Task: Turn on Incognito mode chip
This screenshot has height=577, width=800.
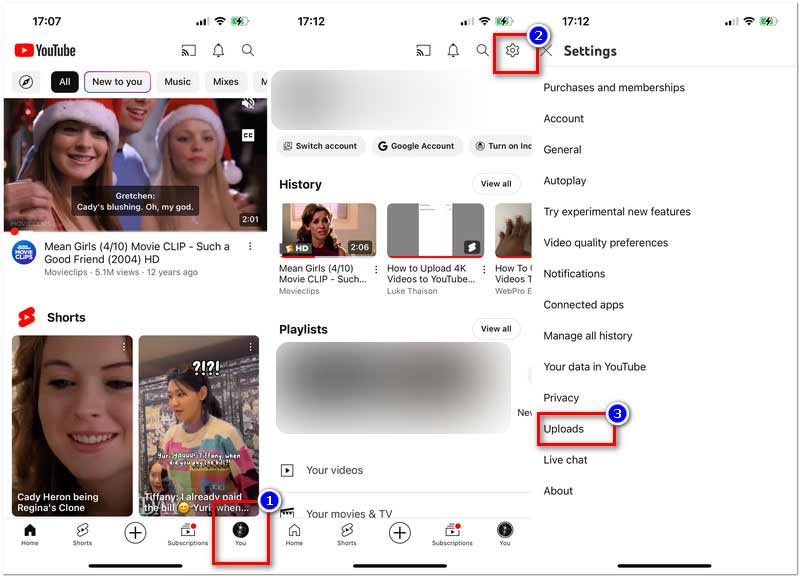Action: (x=504, y=146)
